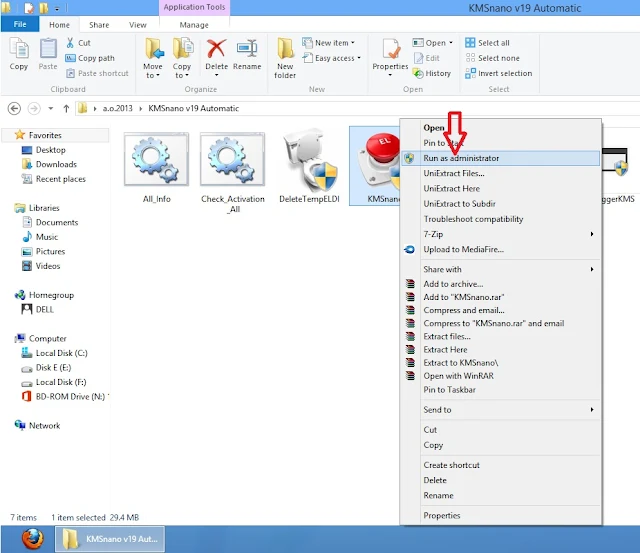
Task: Open the Easy access dropdown
Action: (x=332, y=58)
